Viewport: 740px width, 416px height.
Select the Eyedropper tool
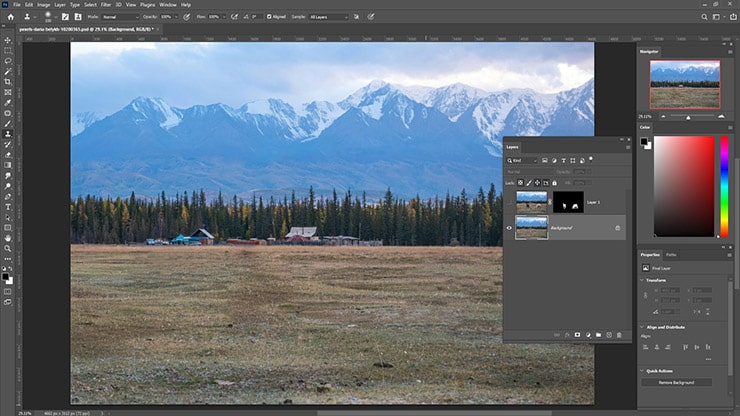click(x=8, y=102)
